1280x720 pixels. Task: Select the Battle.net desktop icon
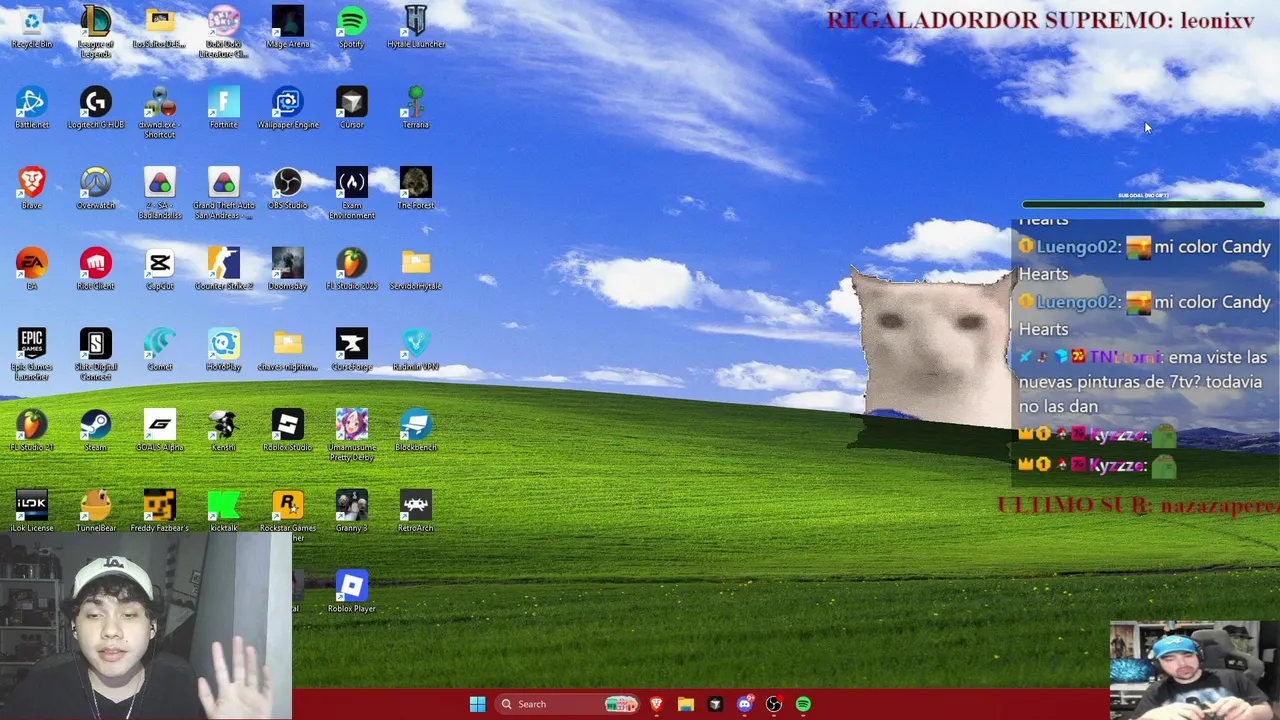point(32,108)
